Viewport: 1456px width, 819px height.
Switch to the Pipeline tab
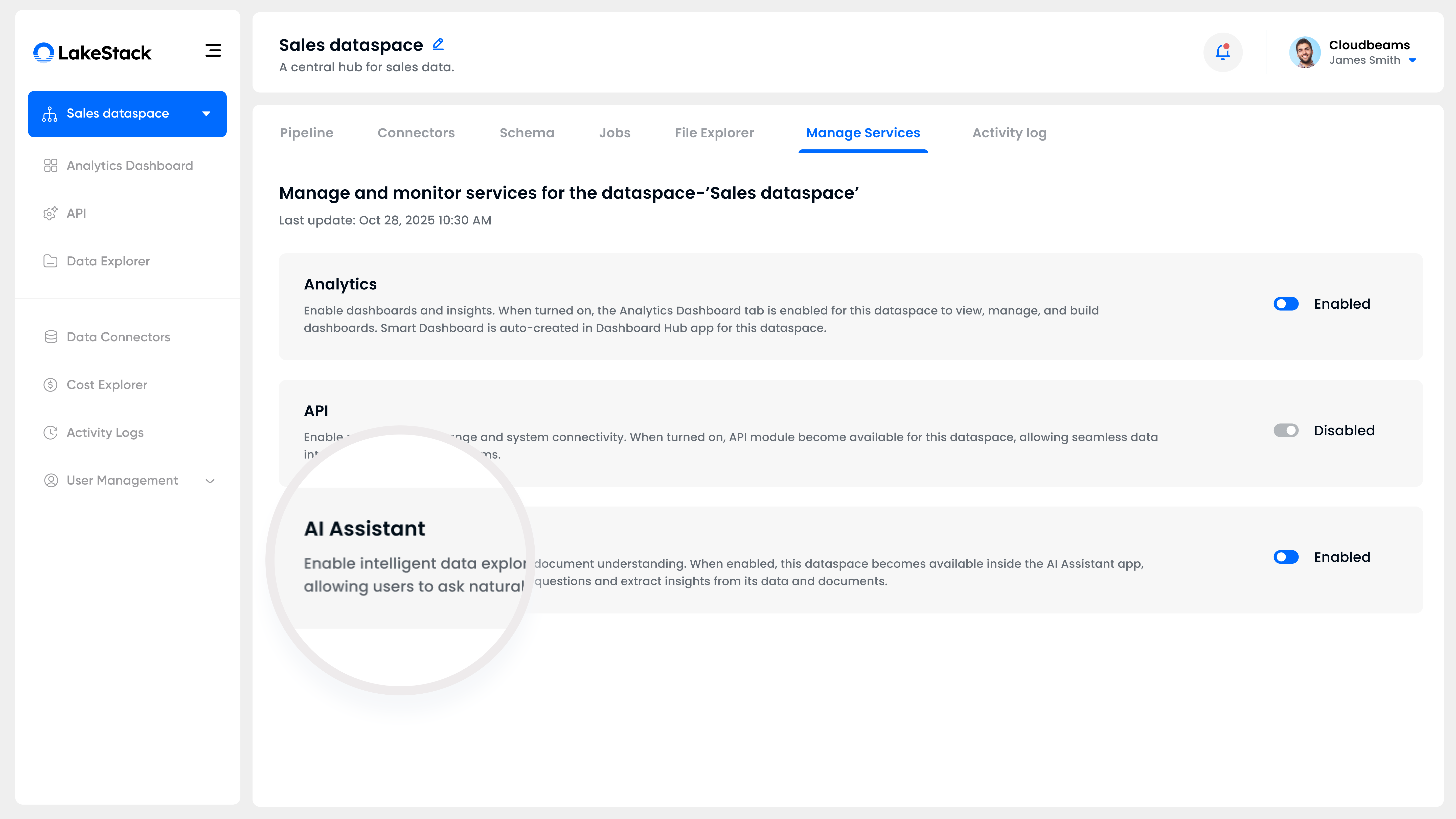[x=306, y=133]
